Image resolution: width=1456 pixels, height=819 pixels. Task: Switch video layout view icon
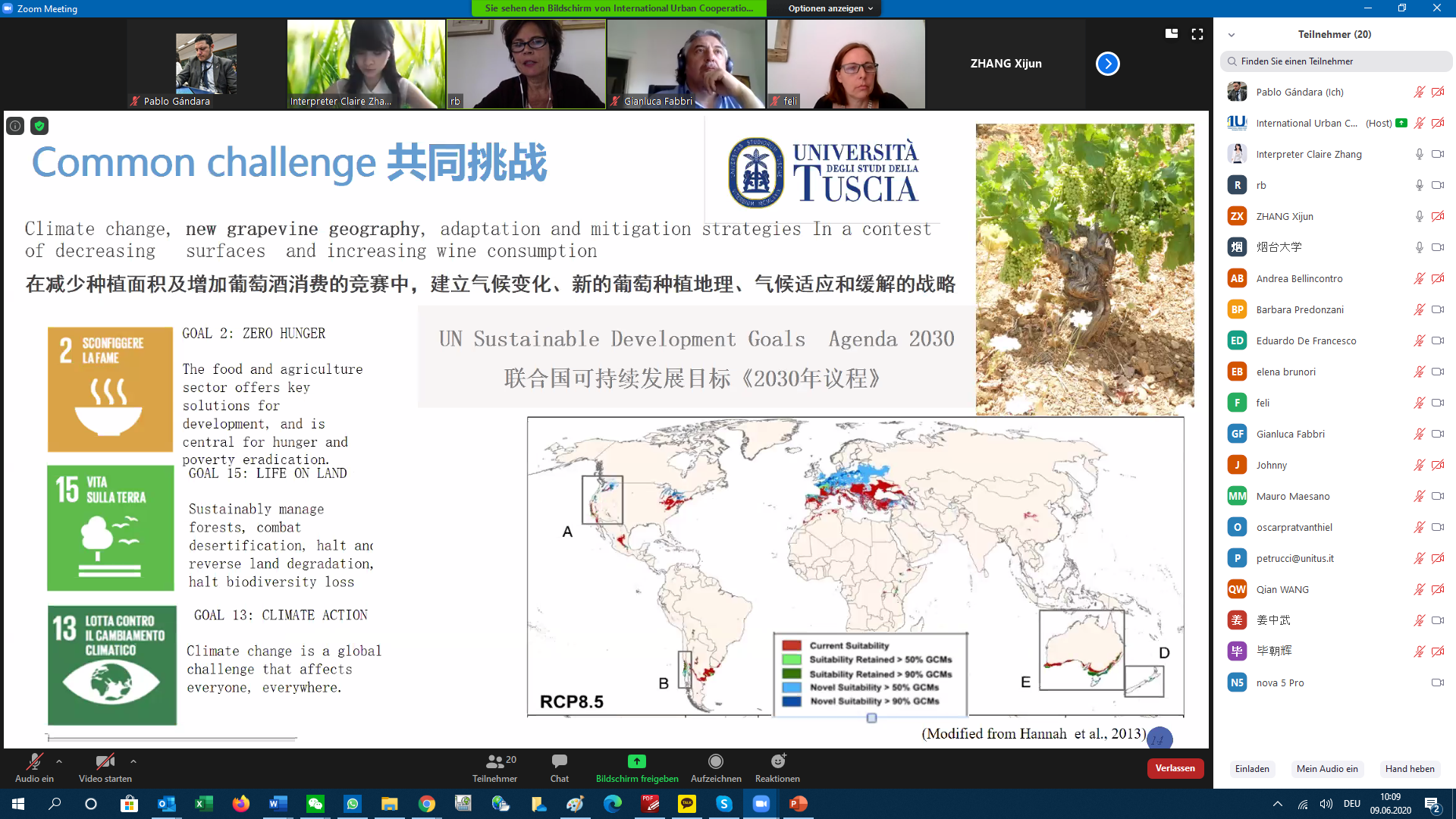coord(1172,33)
